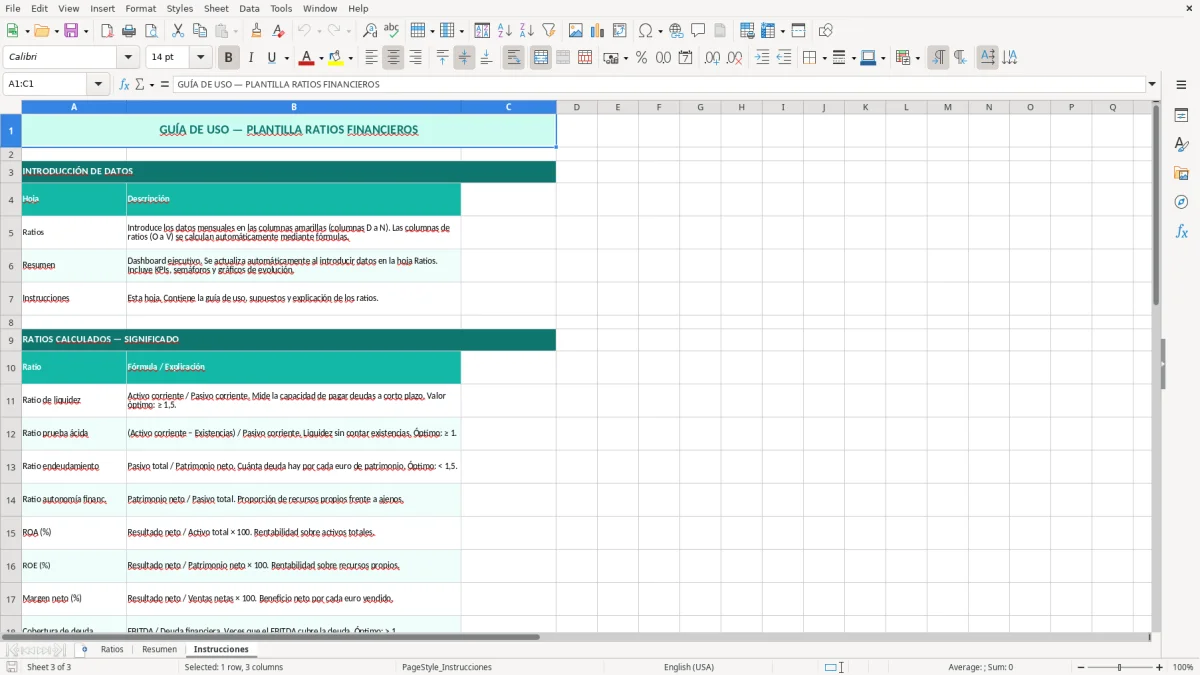
Task: Toggle underline formatting
Action: [x=271, y=58]
